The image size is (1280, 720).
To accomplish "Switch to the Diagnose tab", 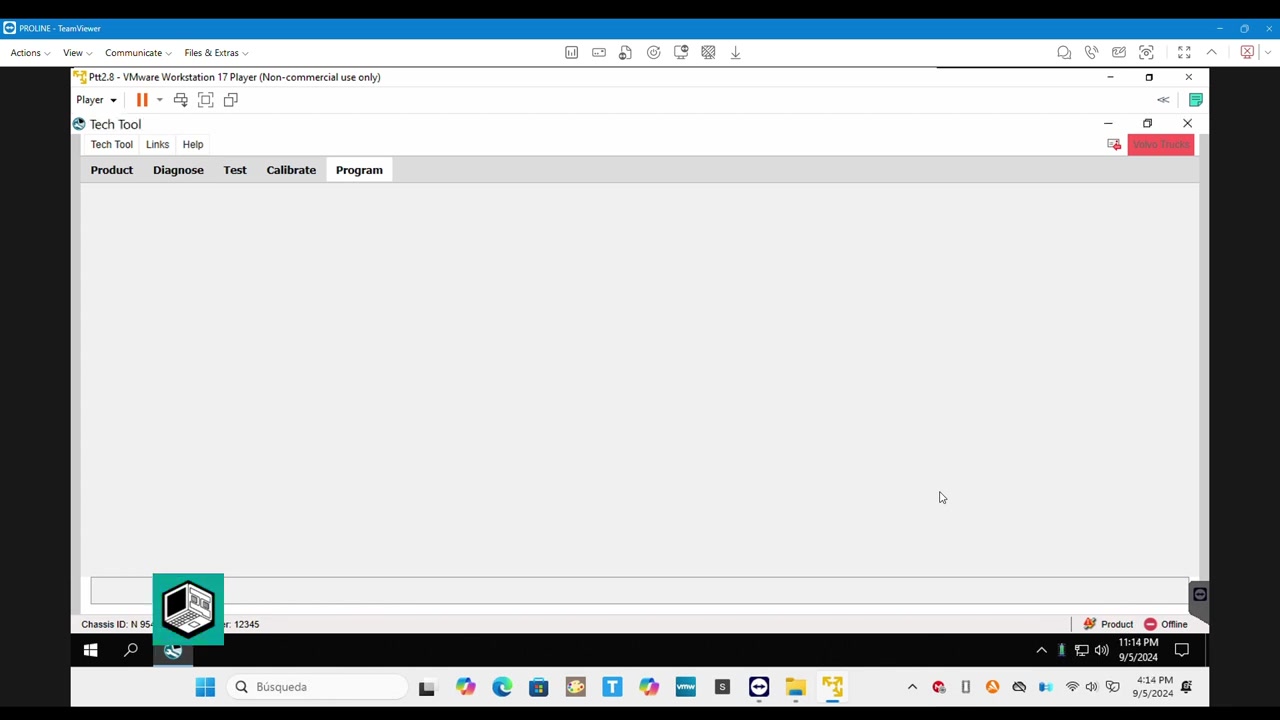I will pyautogui.click(x=178, y=170).
